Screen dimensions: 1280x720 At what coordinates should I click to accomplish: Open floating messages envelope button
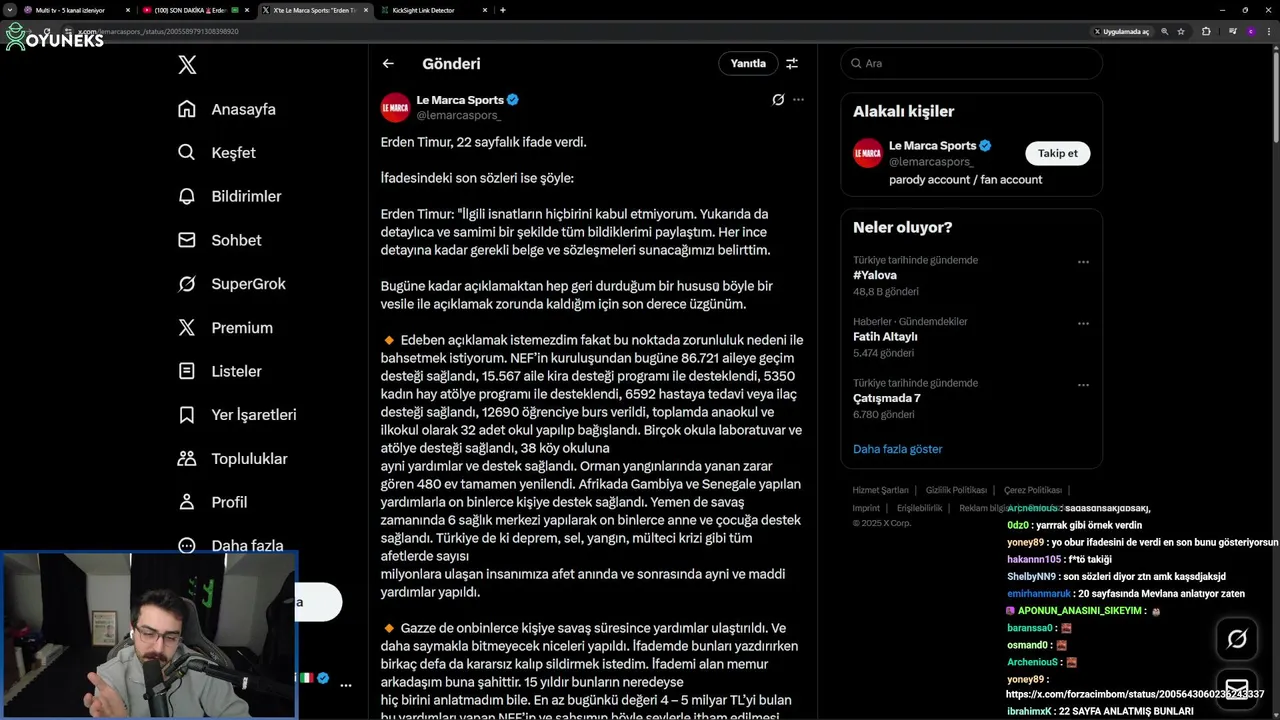(1237, 690)
